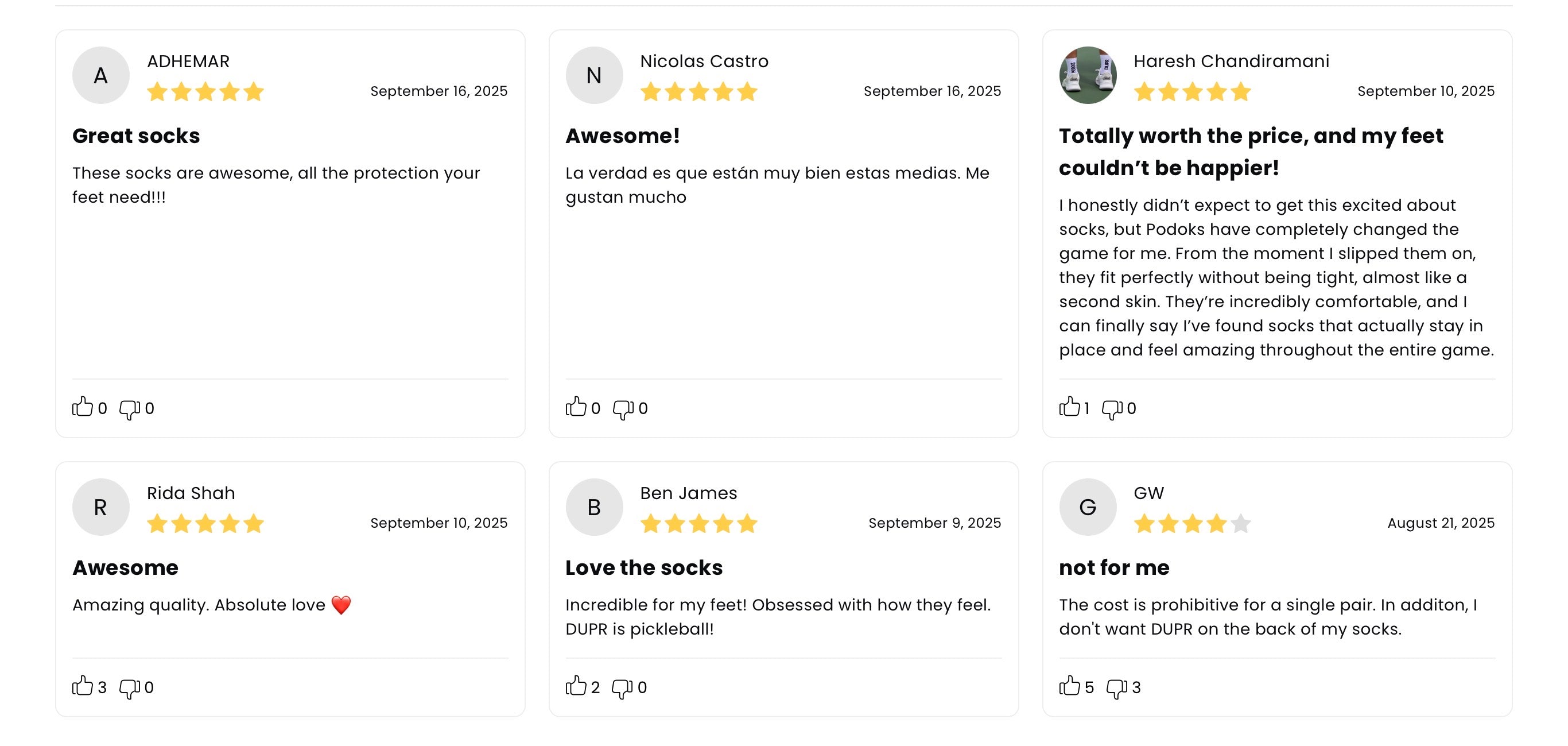Thumbs down Ben James's review
1568x746 pixels.
pos(622,688)
